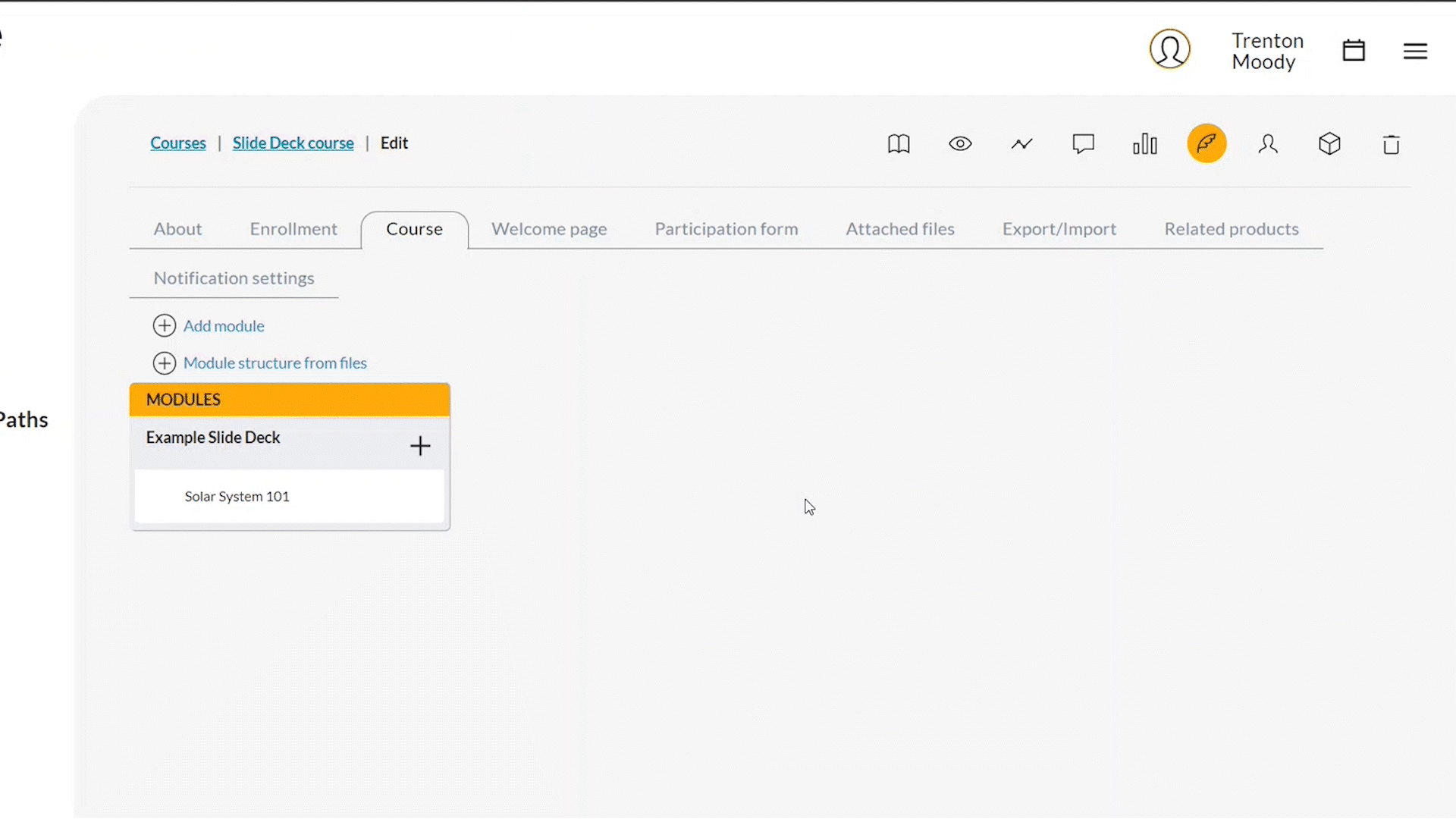This screenshot has height=819, width=1456.
Task: Switch to the Enrollment tab
Action: 293,228
